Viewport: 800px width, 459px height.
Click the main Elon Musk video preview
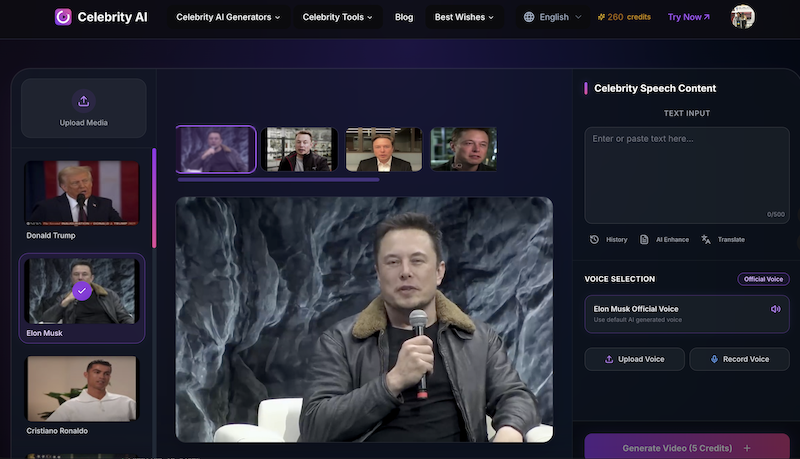(x=364, y=319)
